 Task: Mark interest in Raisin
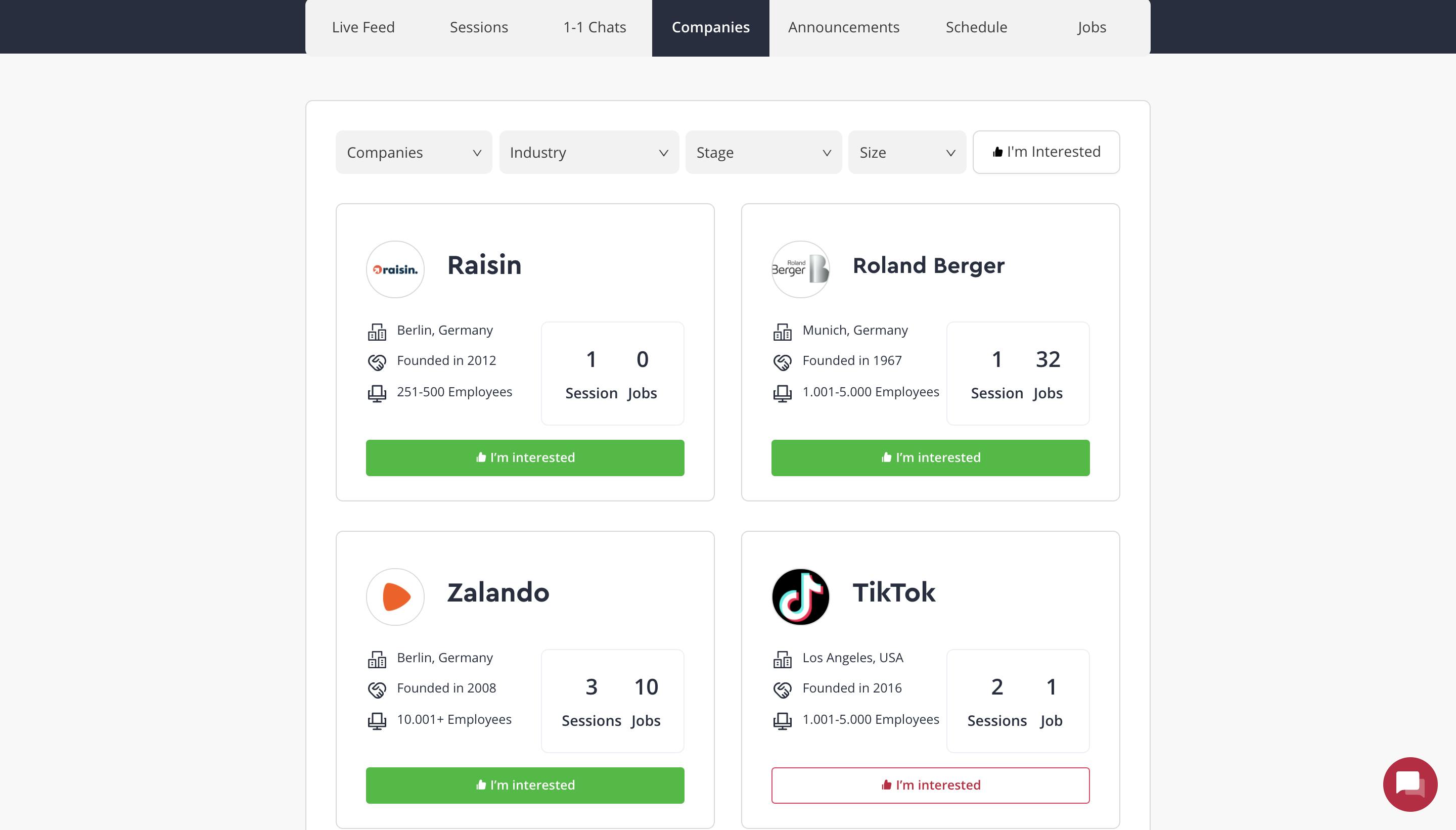pyautogui.click(x=525, y=458)
